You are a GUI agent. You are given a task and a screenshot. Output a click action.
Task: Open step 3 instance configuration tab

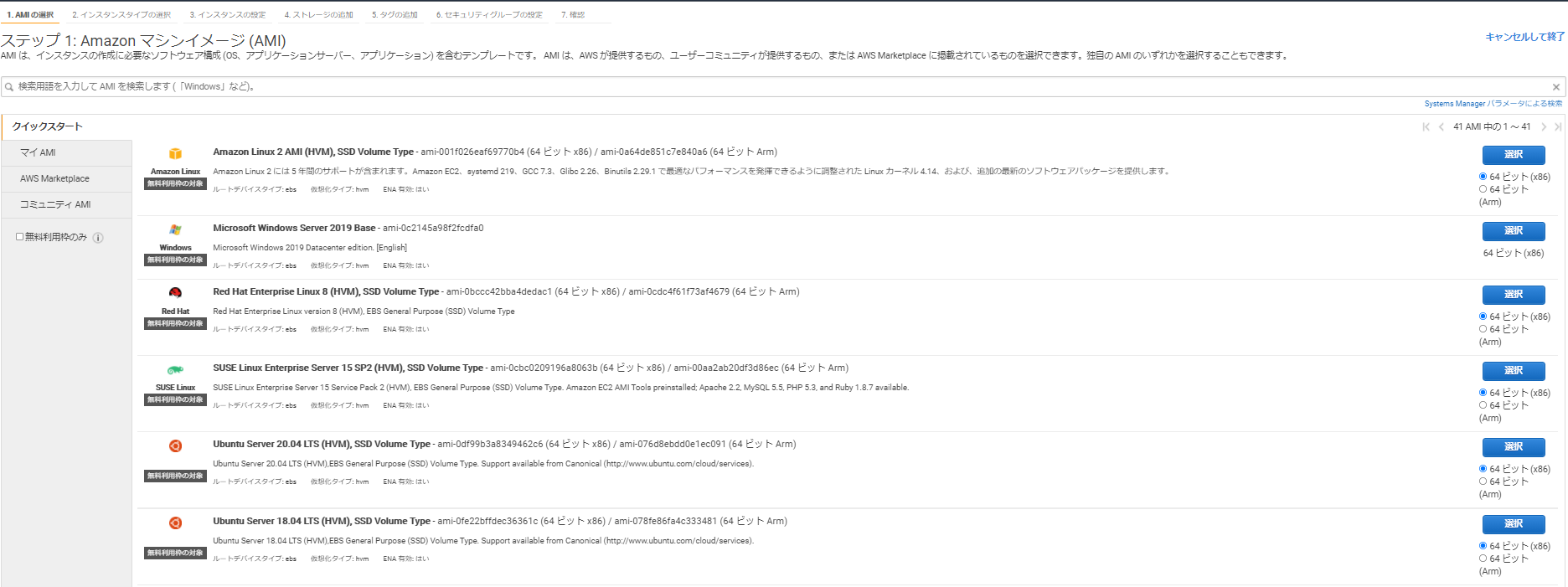coord(228,15)
